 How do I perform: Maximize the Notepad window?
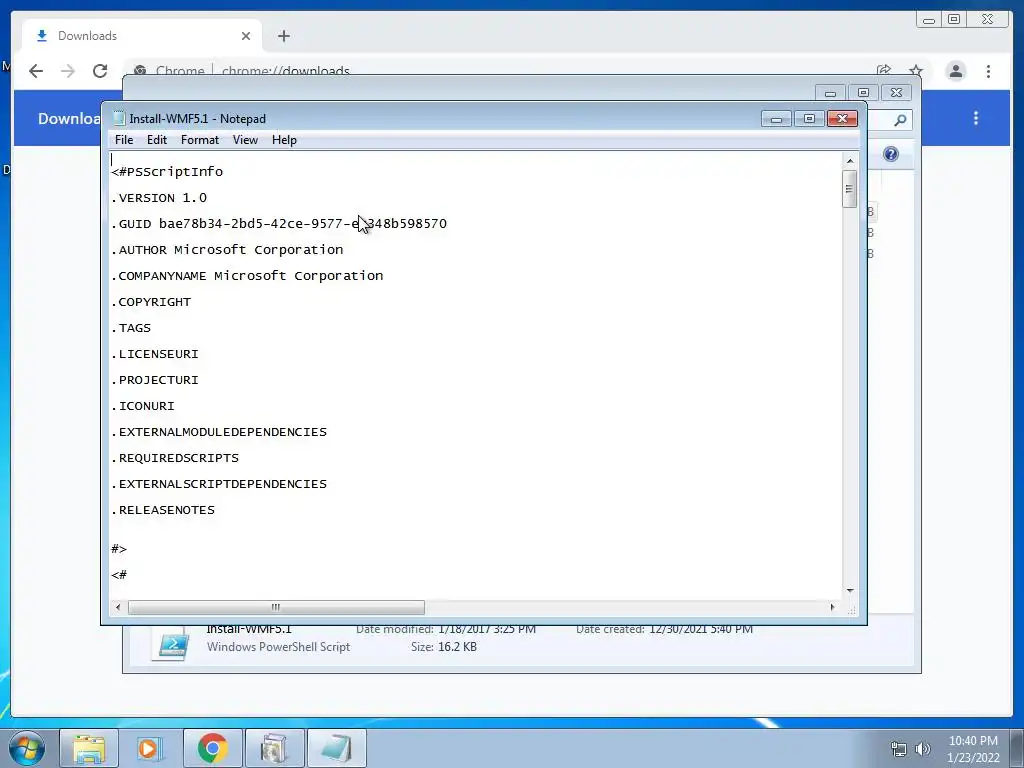[x=809, y=119]
